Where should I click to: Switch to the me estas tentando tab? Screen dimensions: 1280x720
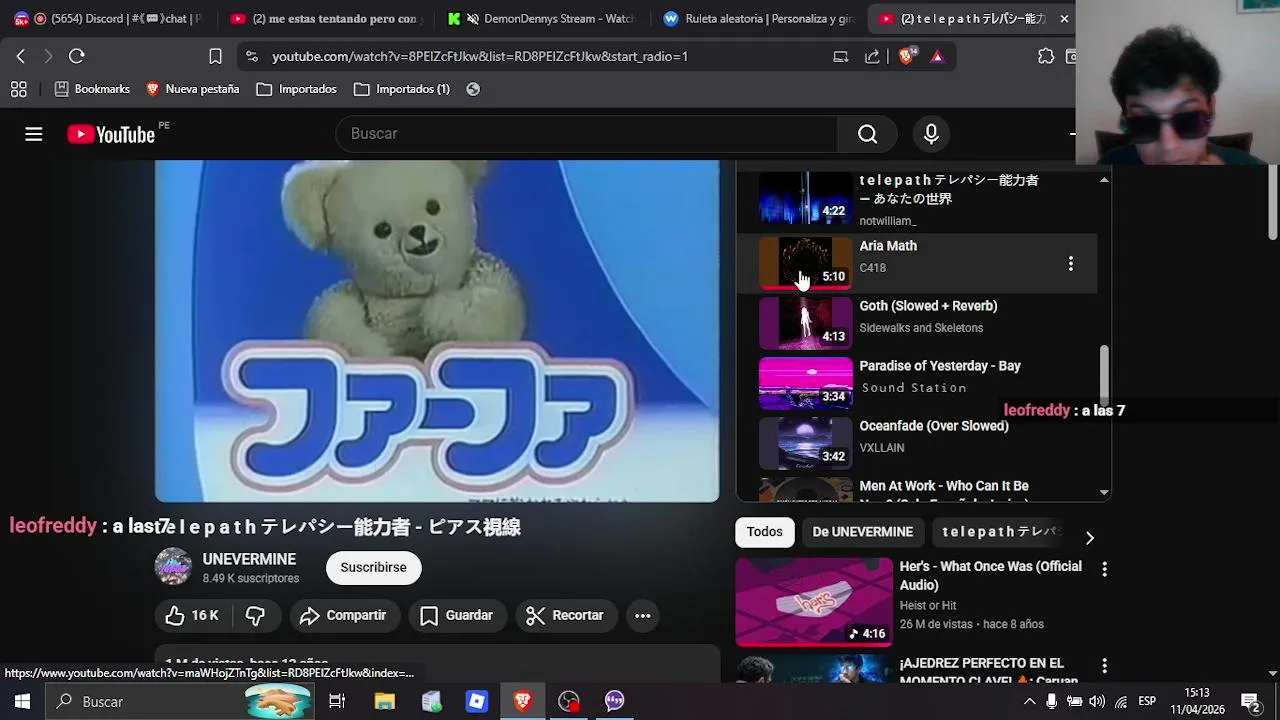tap(325, 19)
